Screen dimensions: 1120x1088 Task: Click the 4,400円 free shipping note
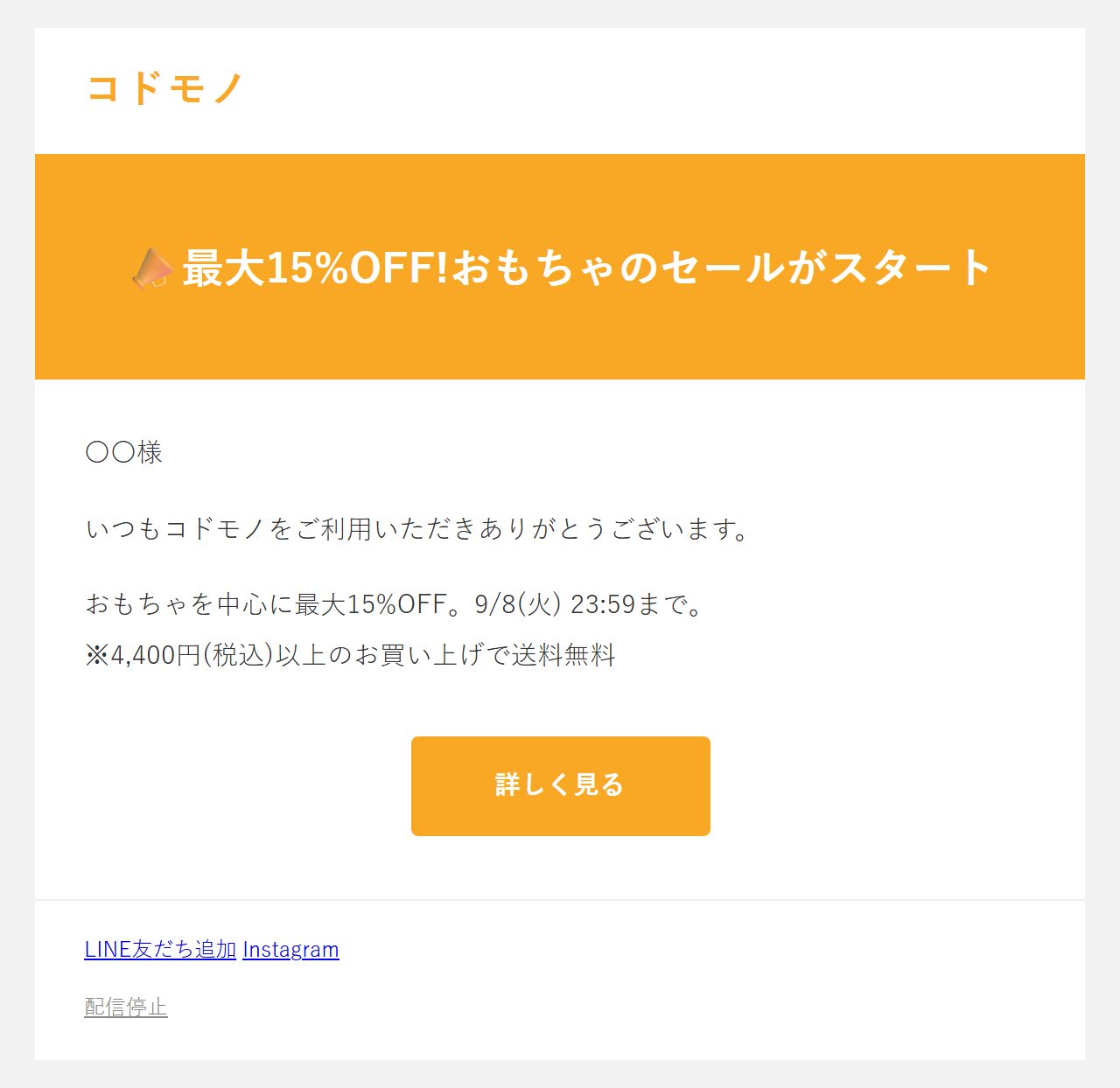351,655
